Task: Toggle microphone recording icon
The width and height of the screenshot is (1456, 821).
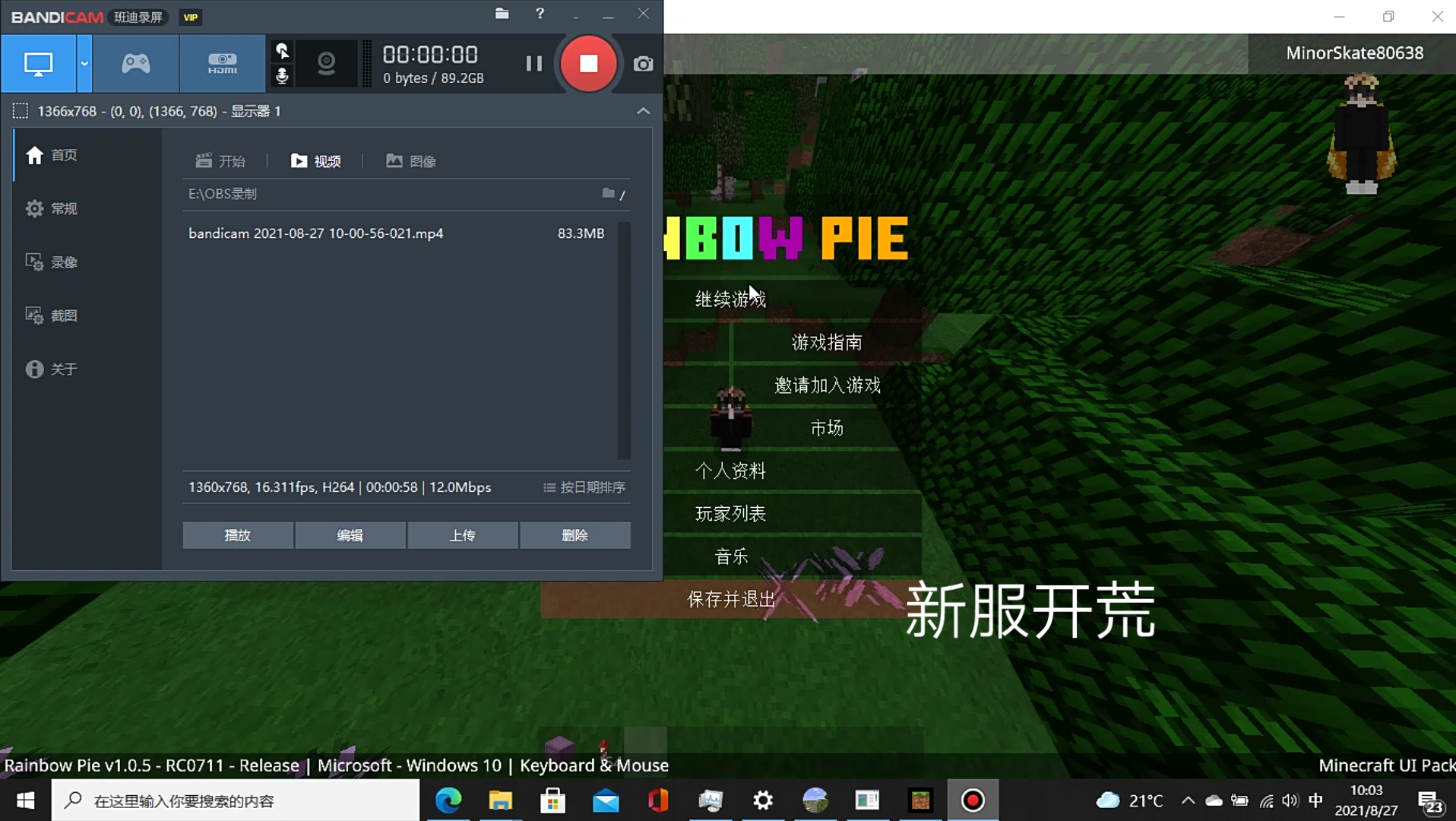Action: (x=282, y=76)
